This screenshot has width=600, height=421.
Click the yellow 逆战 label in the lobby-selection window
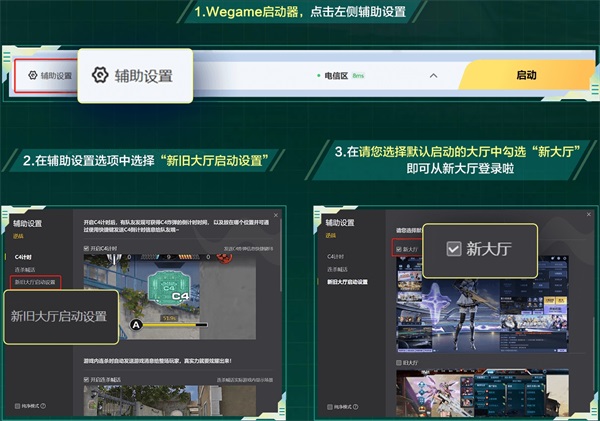[x=331, y=235]
